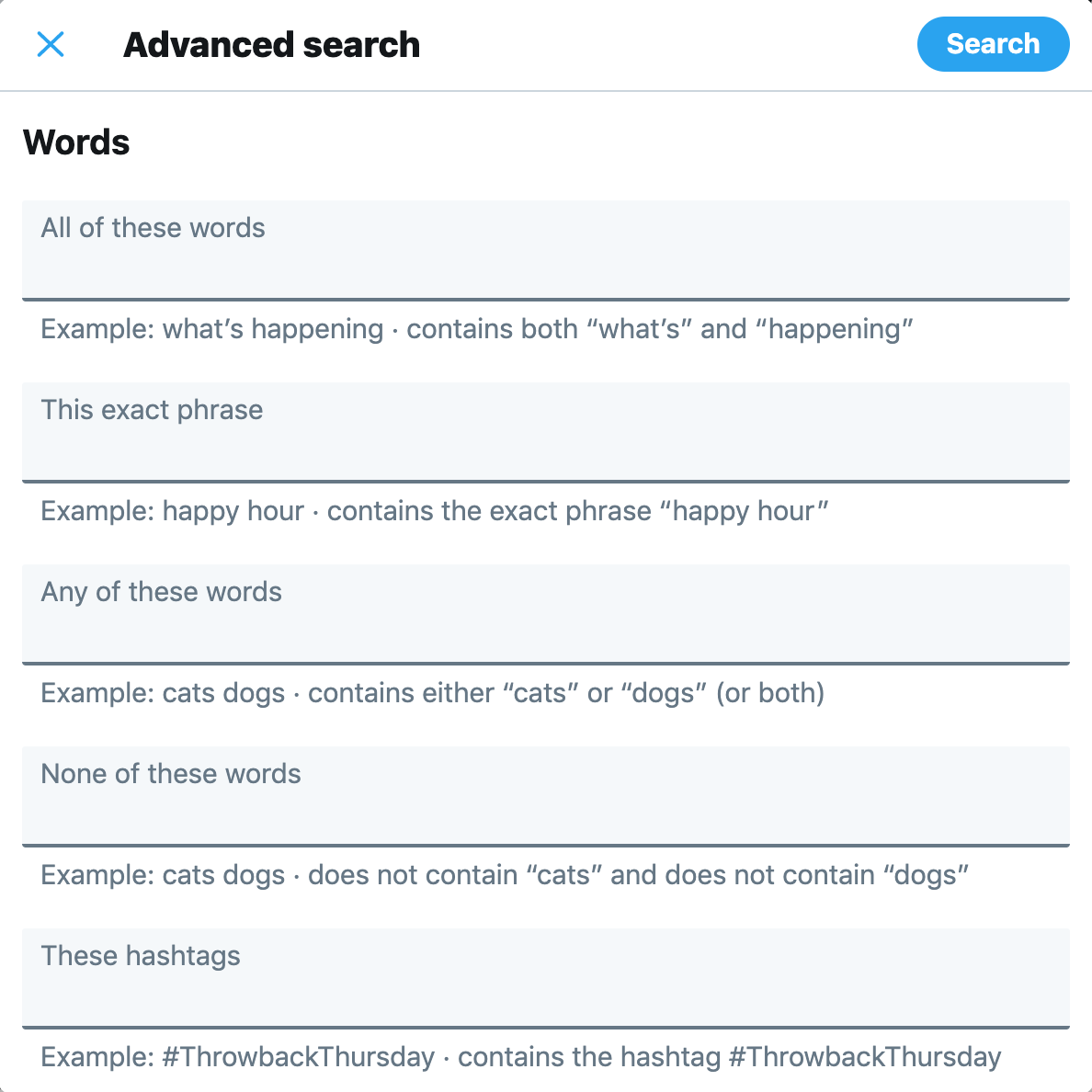Click the "Any of these words" placeholder label

click(x=161, y=592)
